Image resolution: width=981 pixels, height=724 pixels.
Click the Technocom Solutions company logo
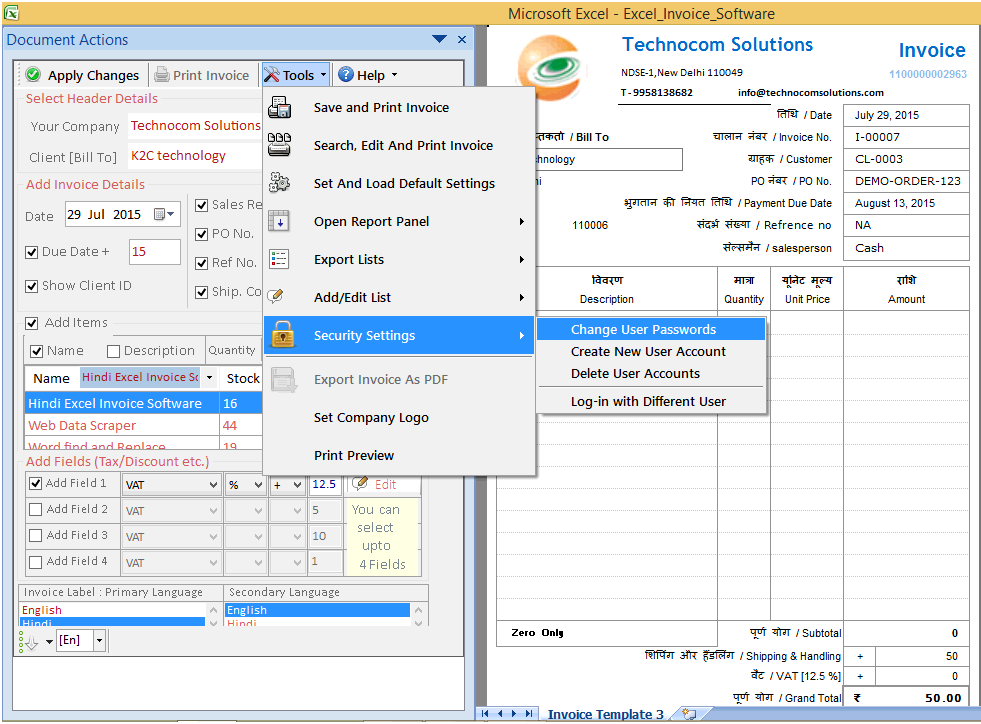[x=551, y=68]
